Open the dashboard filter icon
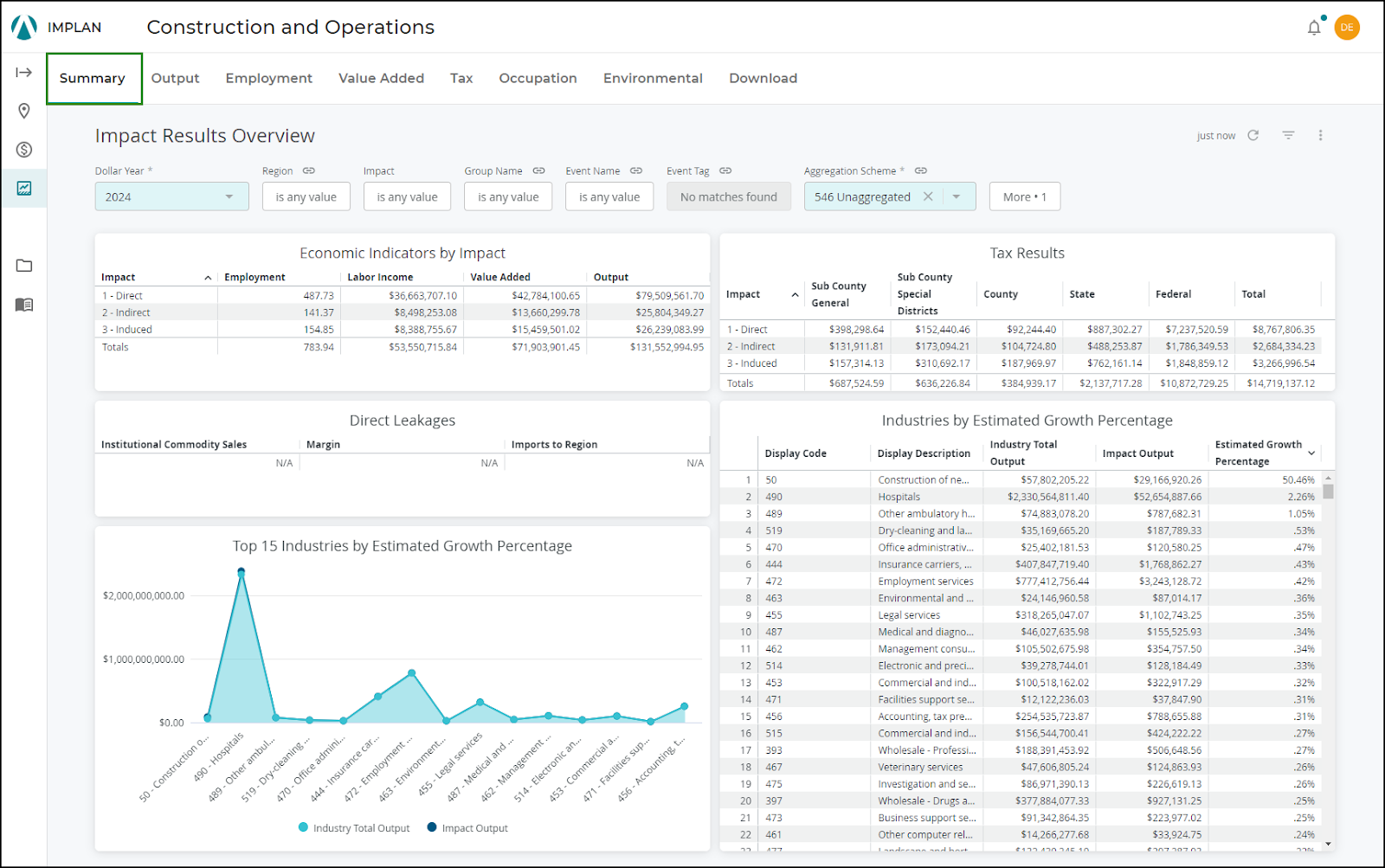The width and height of the screenshot is (1385, 868). point(1288,135)
